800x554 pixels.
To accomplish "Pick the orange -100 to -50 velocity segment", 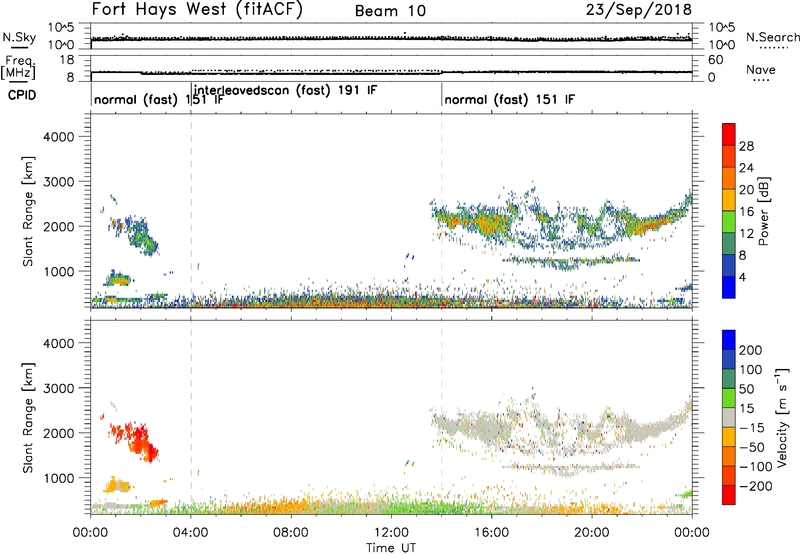I will pos(729,456).
